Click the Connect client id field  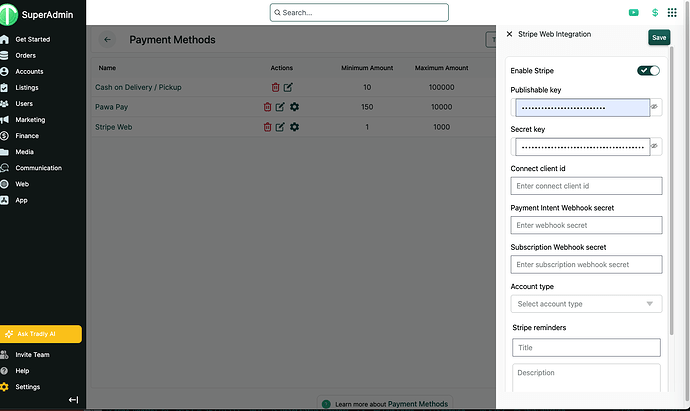586,186
